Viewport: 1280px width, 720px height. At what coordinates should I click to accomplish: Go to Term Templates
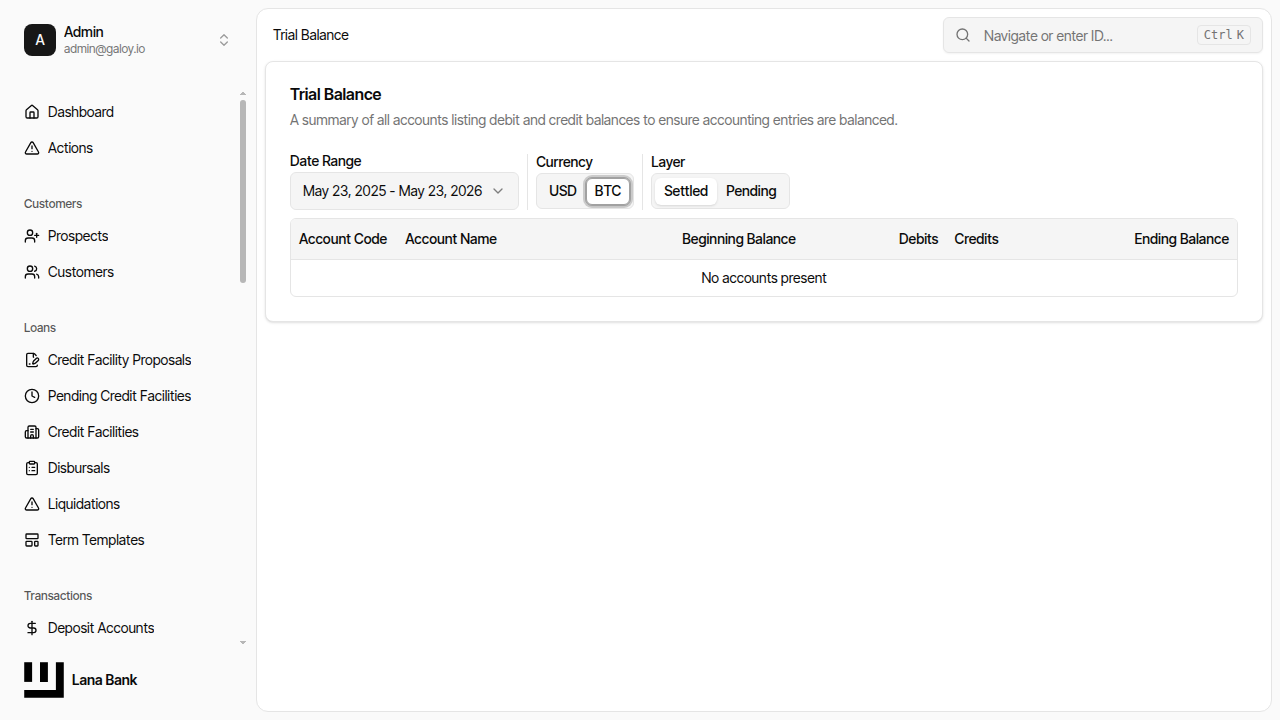[128, 540]
